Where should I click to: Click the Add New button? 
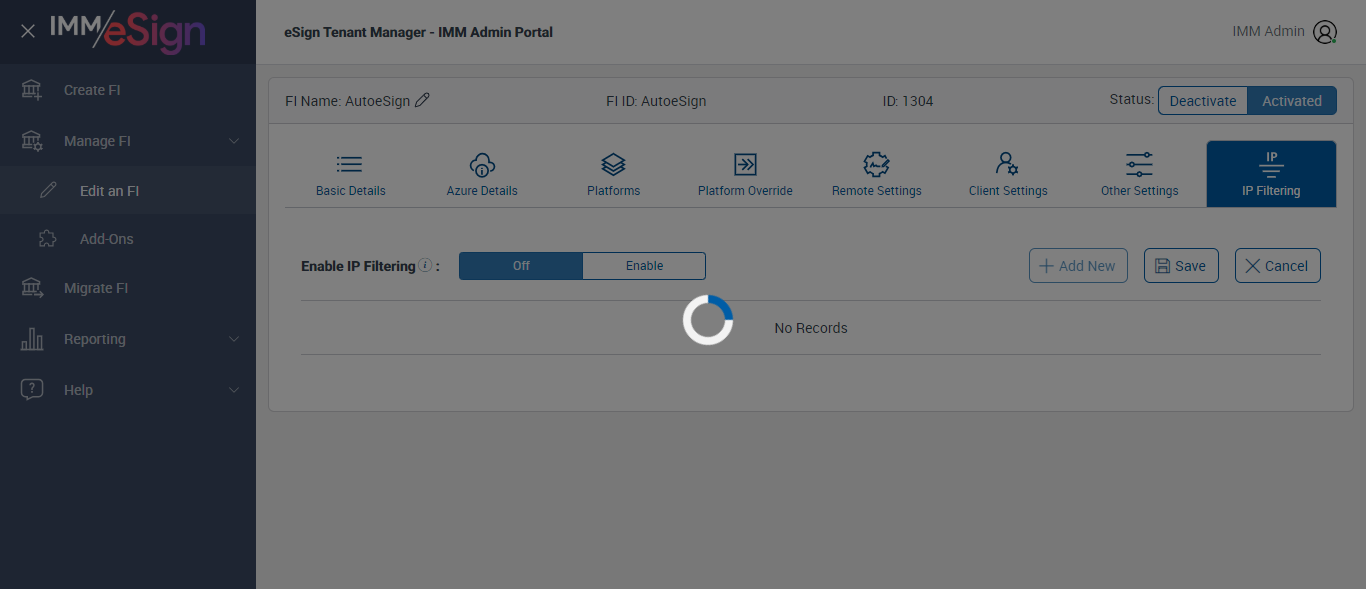(1078, 266)
